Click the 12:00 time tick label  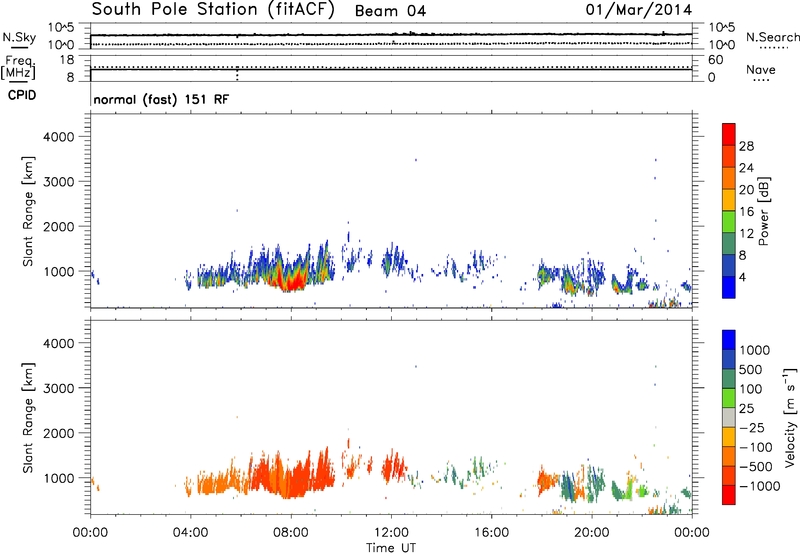click(x=391, y=533)
